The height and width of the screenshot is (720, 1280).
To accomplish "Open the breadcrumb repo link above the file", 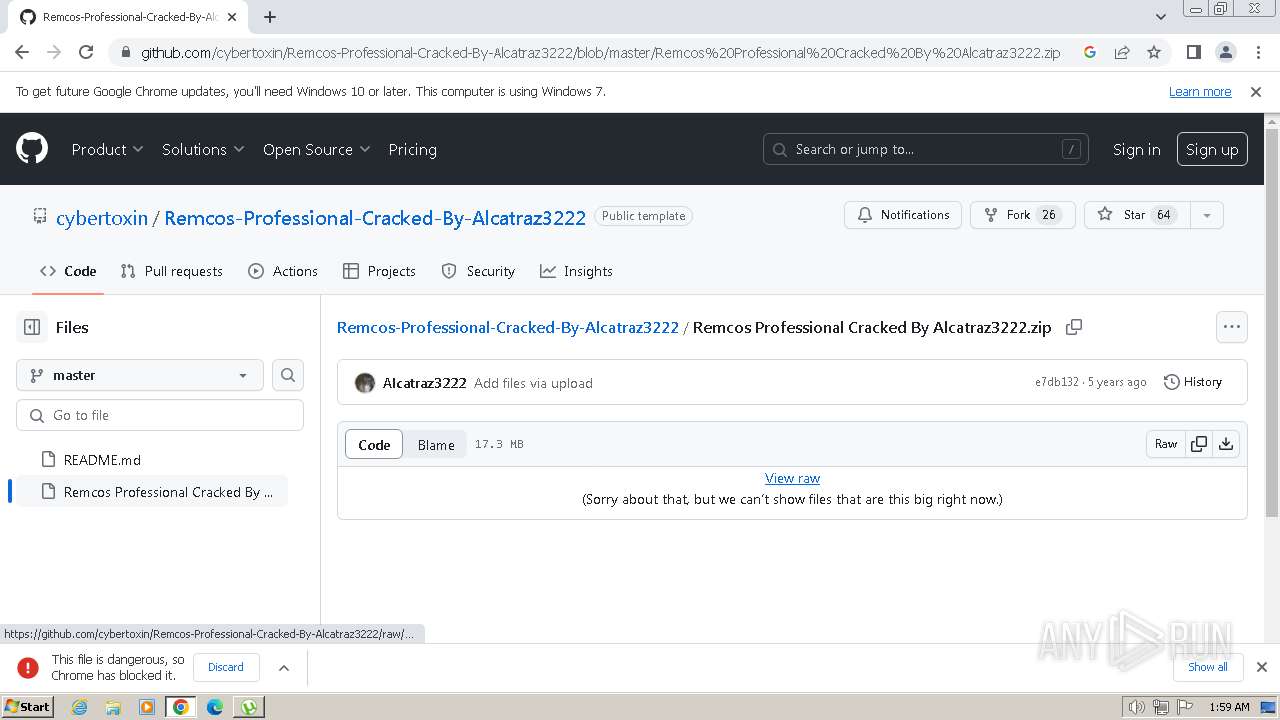I will [x=508, y=327].
